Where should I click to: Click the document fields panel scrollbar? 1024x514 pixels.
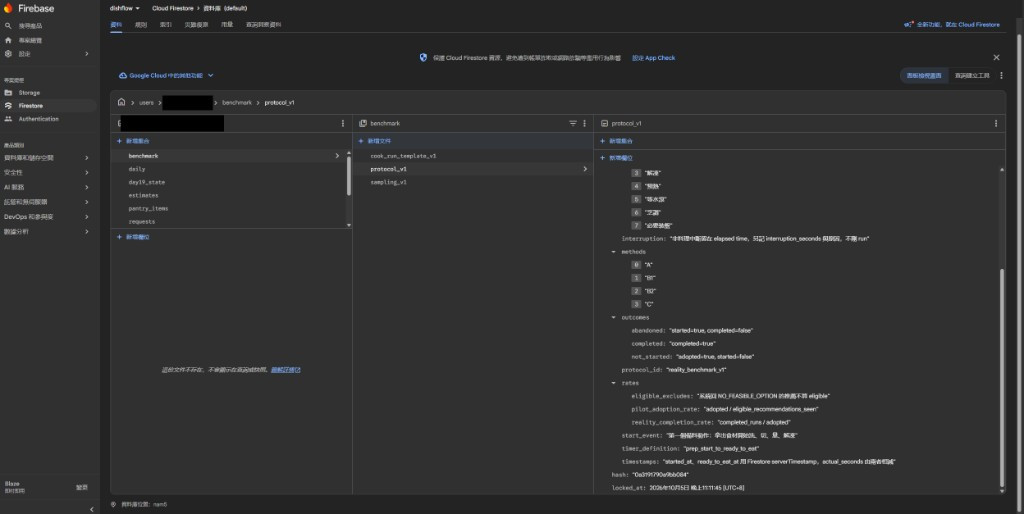coord(1002,377)
